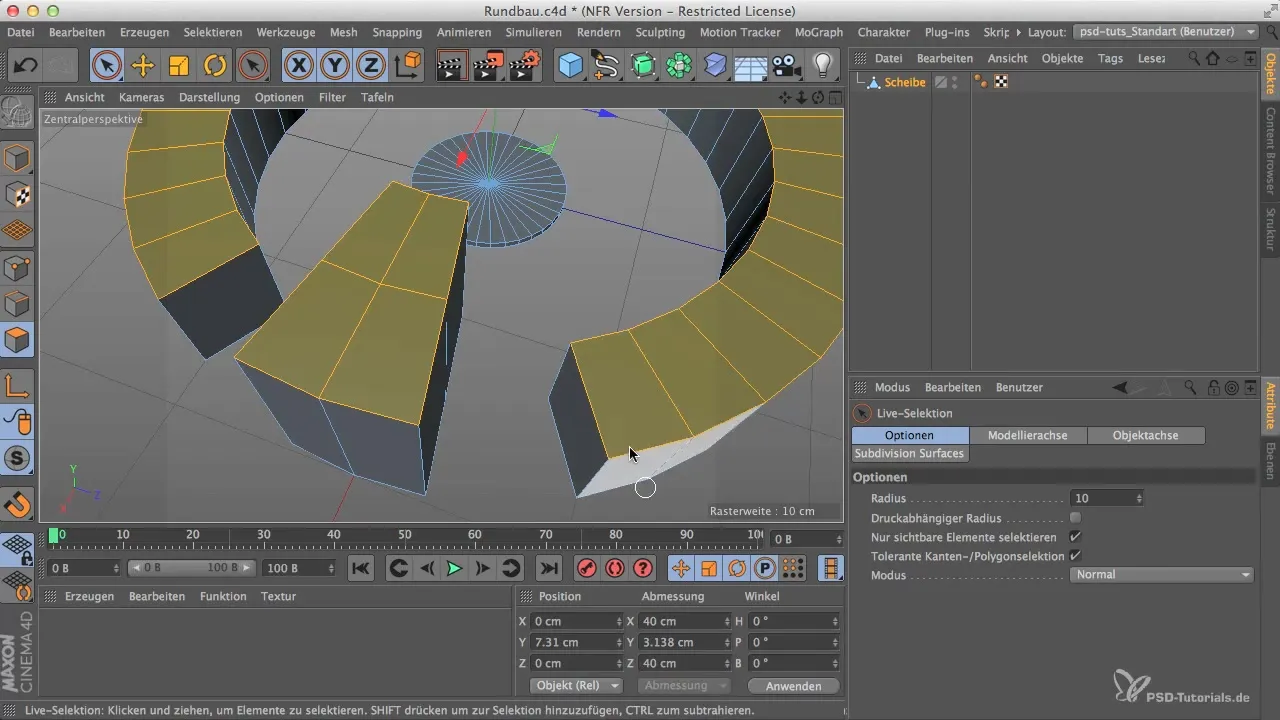This screenshot has width=1280, height=720.
Task: Open the Layout psd-tuts_Standart dropdown
Action: (x=1165, y=32)
